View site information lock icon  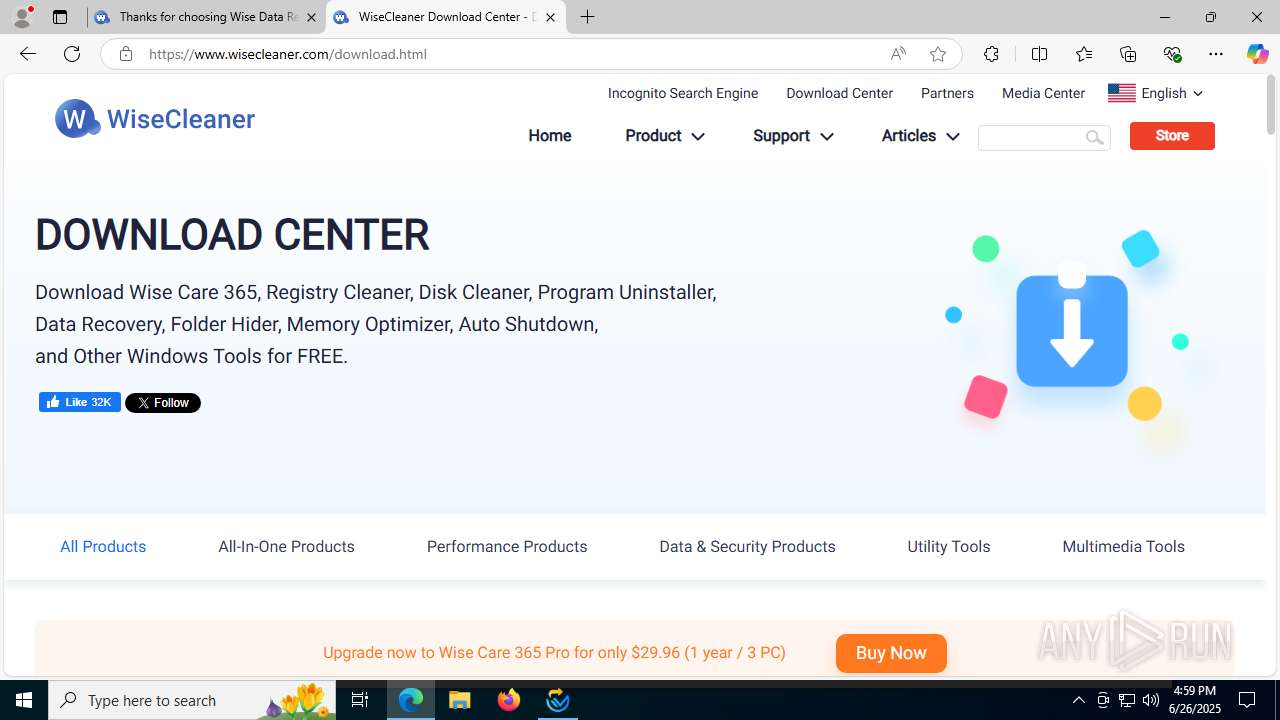[x=125, y=54]
